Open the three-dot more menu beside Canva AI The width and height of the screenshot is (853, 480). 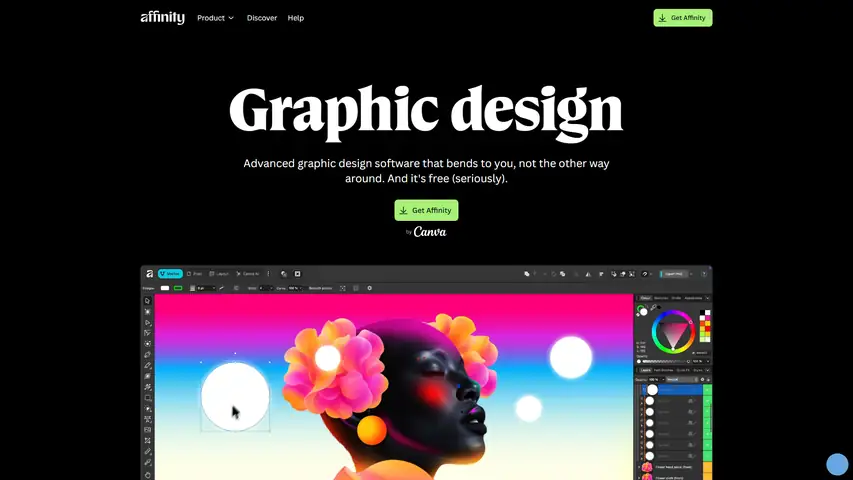pyautogui.click(x=268, y=274)
